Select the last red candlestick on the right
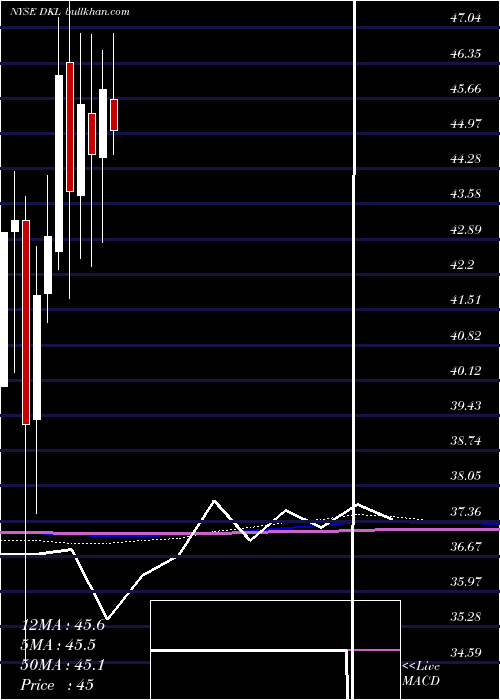The width and height of the screenshot is (500, 700). coord(114,115)
